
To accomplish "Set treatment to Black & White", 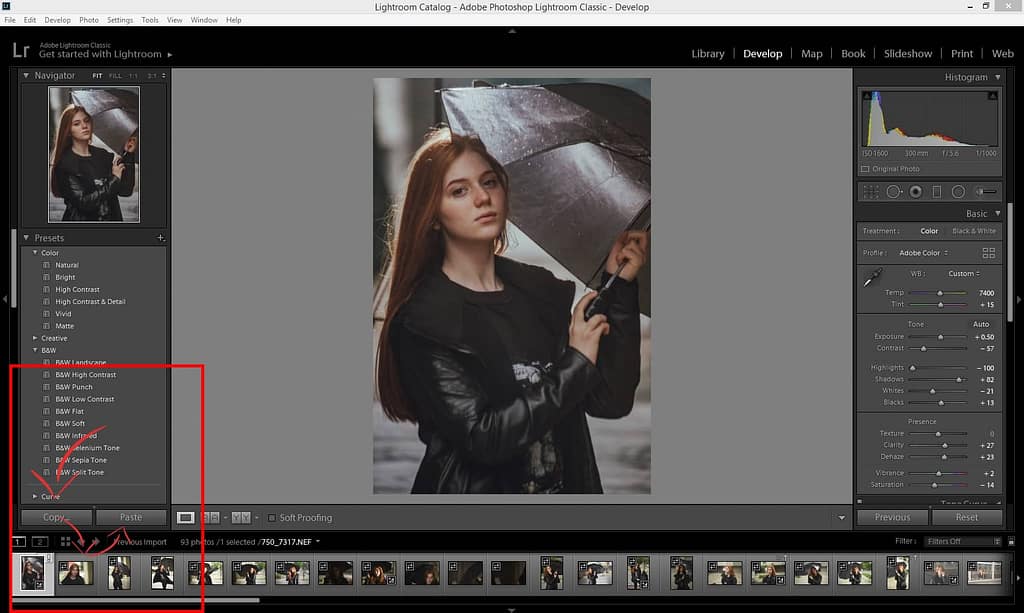I will (974, 231).
